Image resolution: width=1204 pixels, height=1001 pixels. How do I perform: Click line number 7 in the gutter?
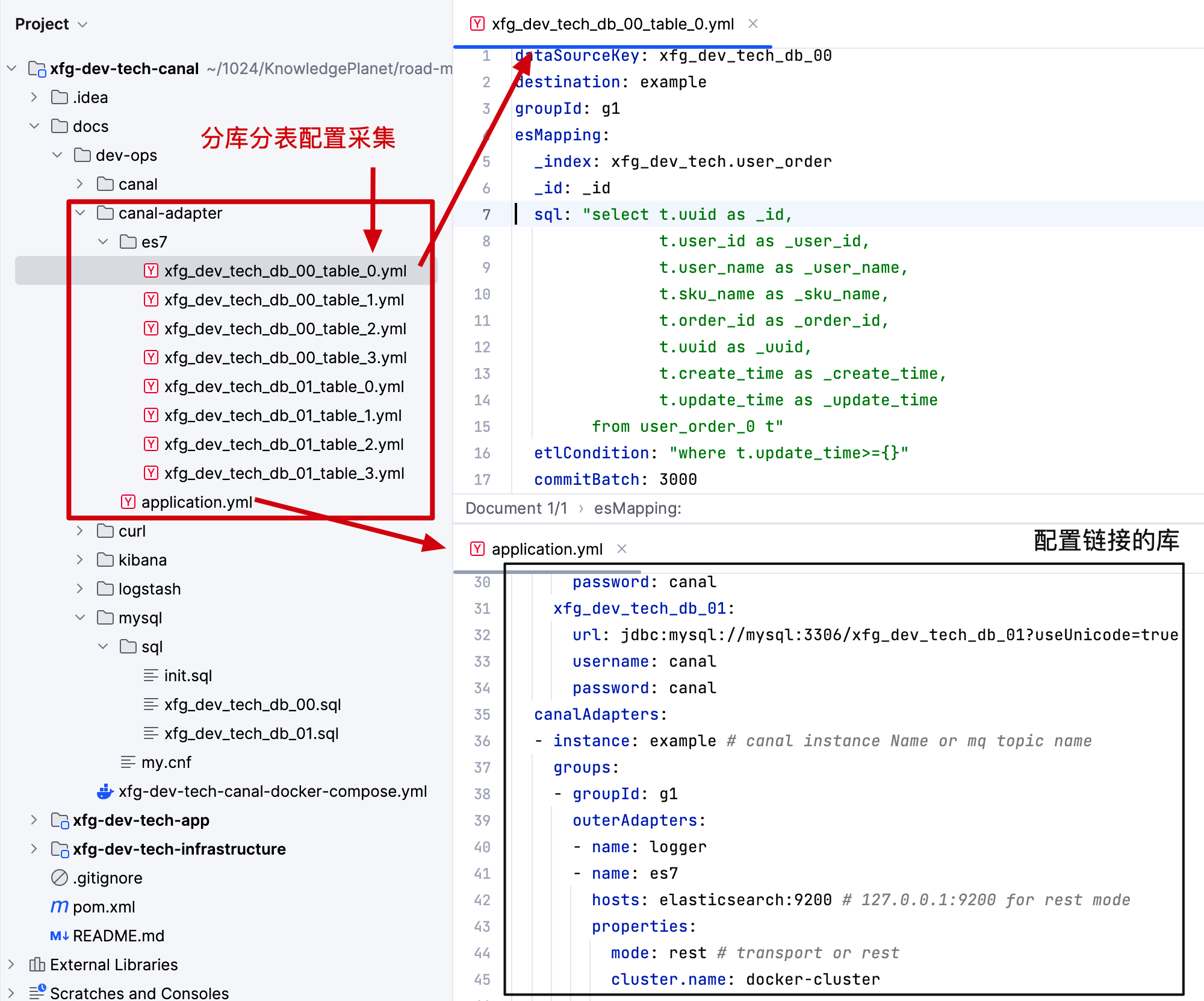point(486,214)
